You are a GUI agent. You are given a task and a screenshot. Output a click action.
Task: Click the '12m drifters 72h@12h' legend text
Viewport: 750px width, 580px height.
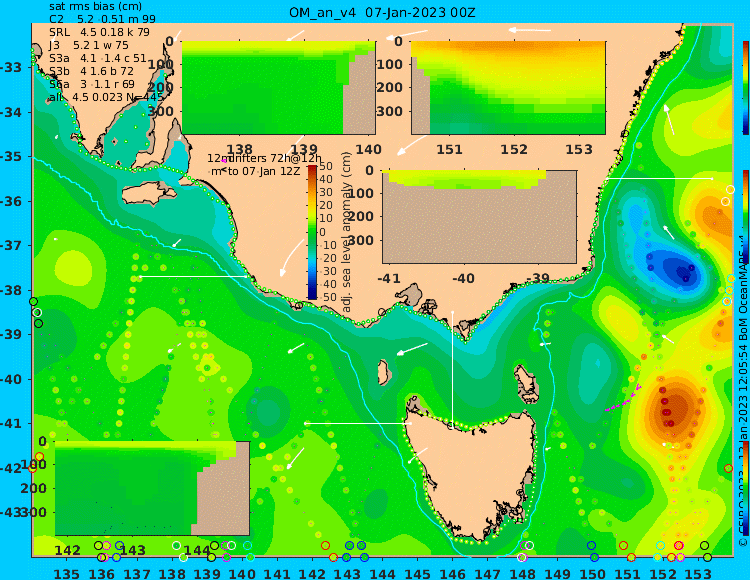tap(265, 158)
